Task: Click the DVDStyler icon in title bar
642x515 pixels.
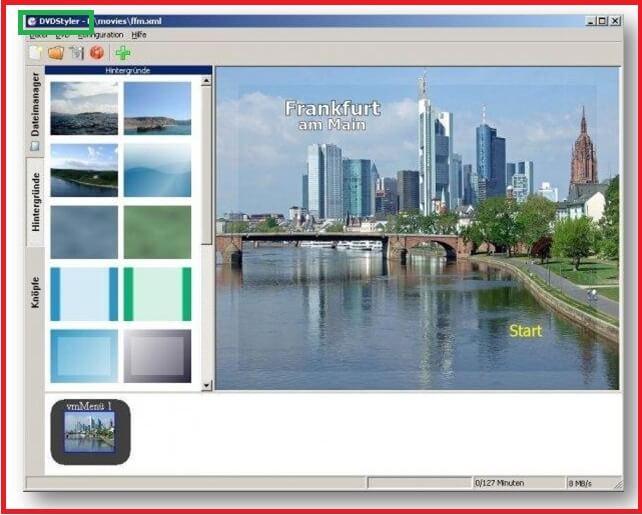Action: pos(31,21)
